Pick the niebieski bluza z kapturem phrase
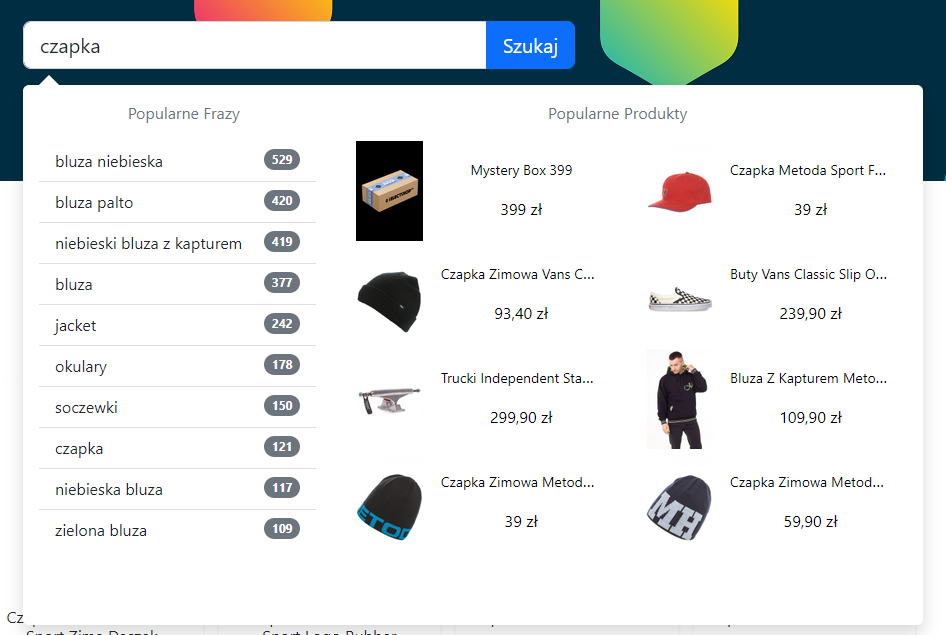Image resolution: width=946 pixels, height=635 pixels. tap(177, 243)
